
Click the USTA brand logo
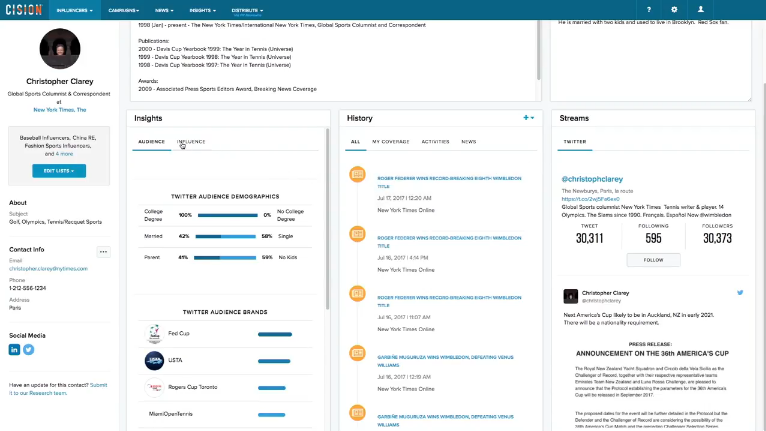[x=154, y=361]
